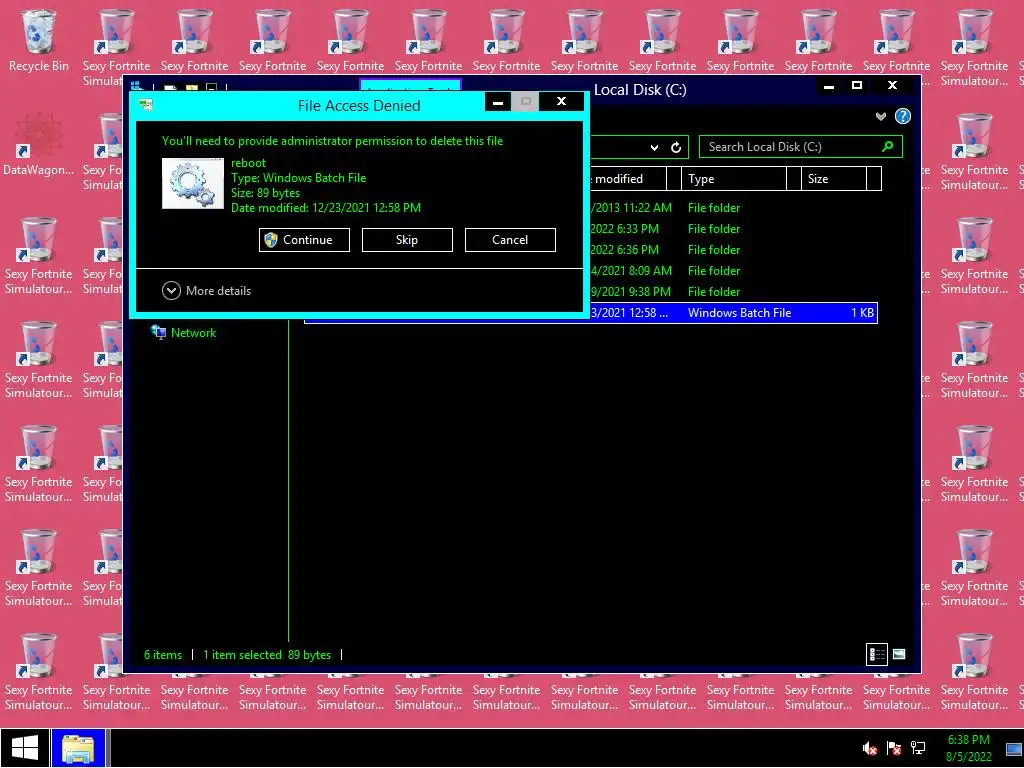Screen dimensions: 1024x768
Task: Sort by the Date modified column header
Action: [x=627, y=178]
